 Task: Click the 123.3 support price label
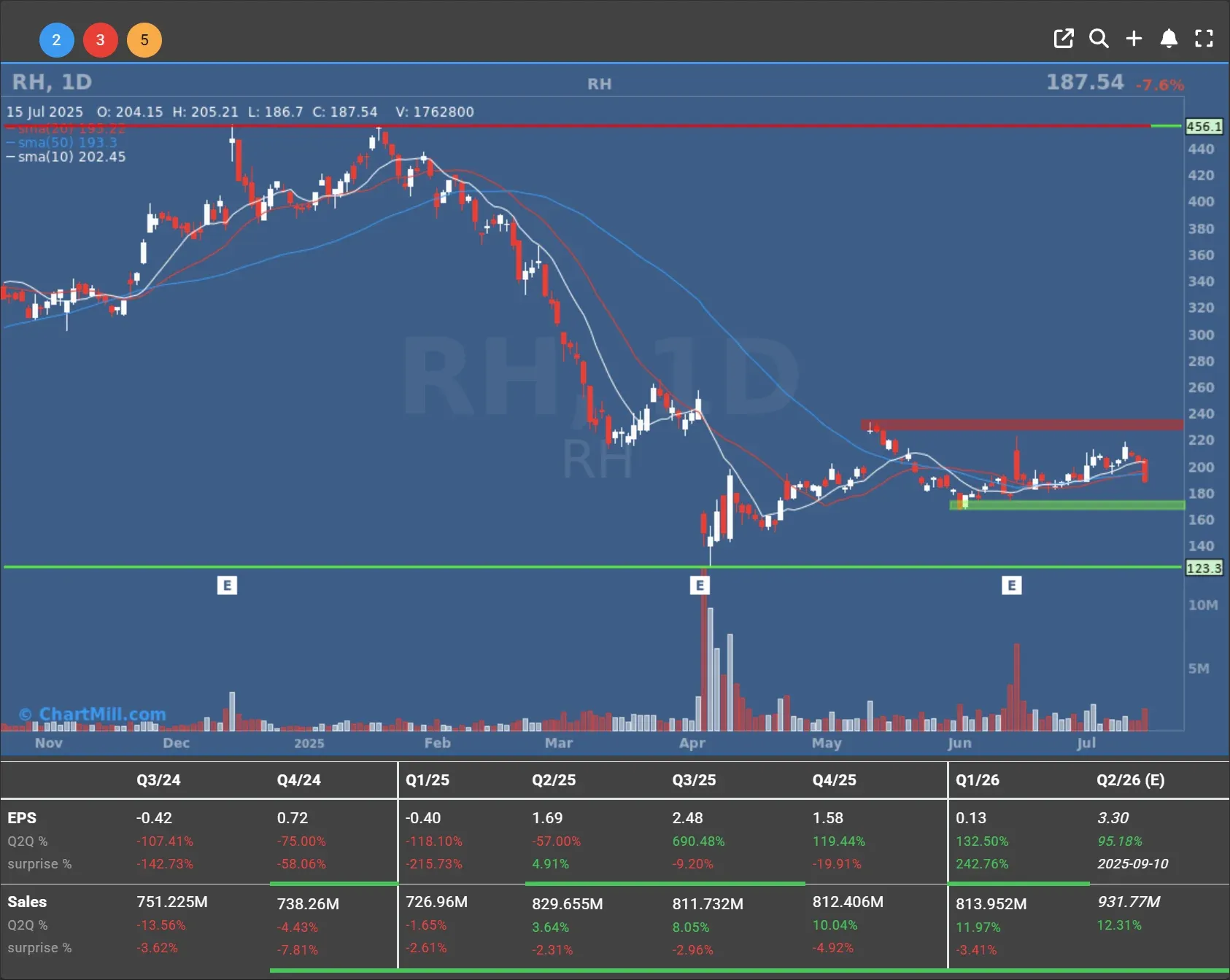pyautogui.click(x=1204, y=568)
